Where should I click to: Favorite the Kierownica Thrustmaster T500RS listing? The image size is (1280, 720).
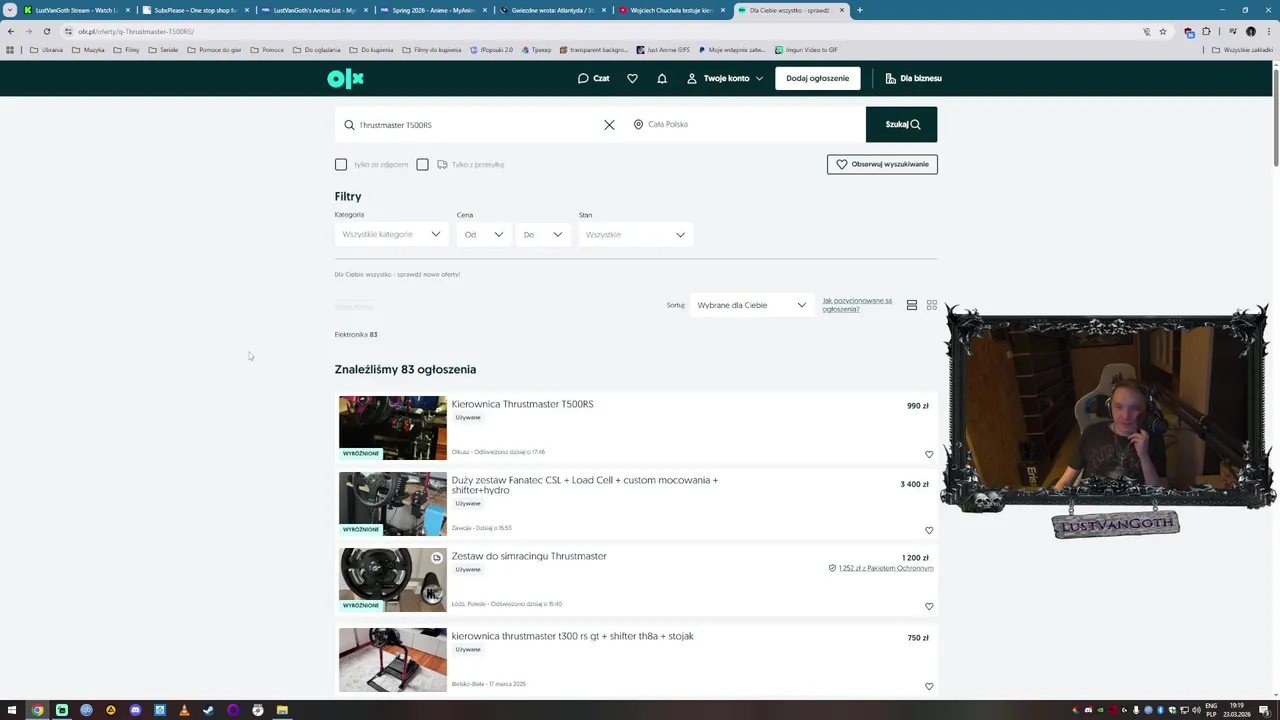coord(929,454)
